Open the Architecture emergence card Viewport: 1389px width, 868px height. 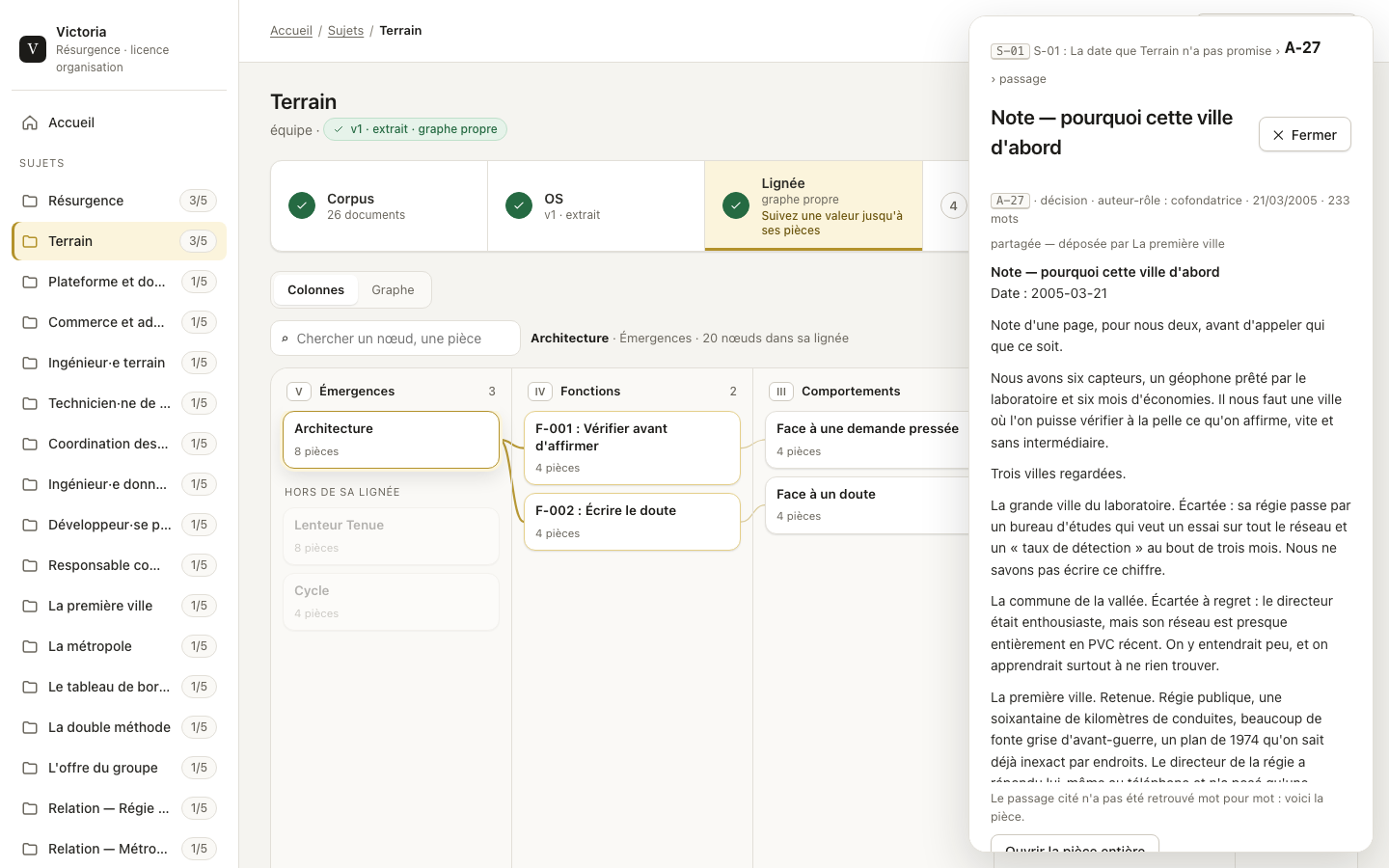(391, 440)
